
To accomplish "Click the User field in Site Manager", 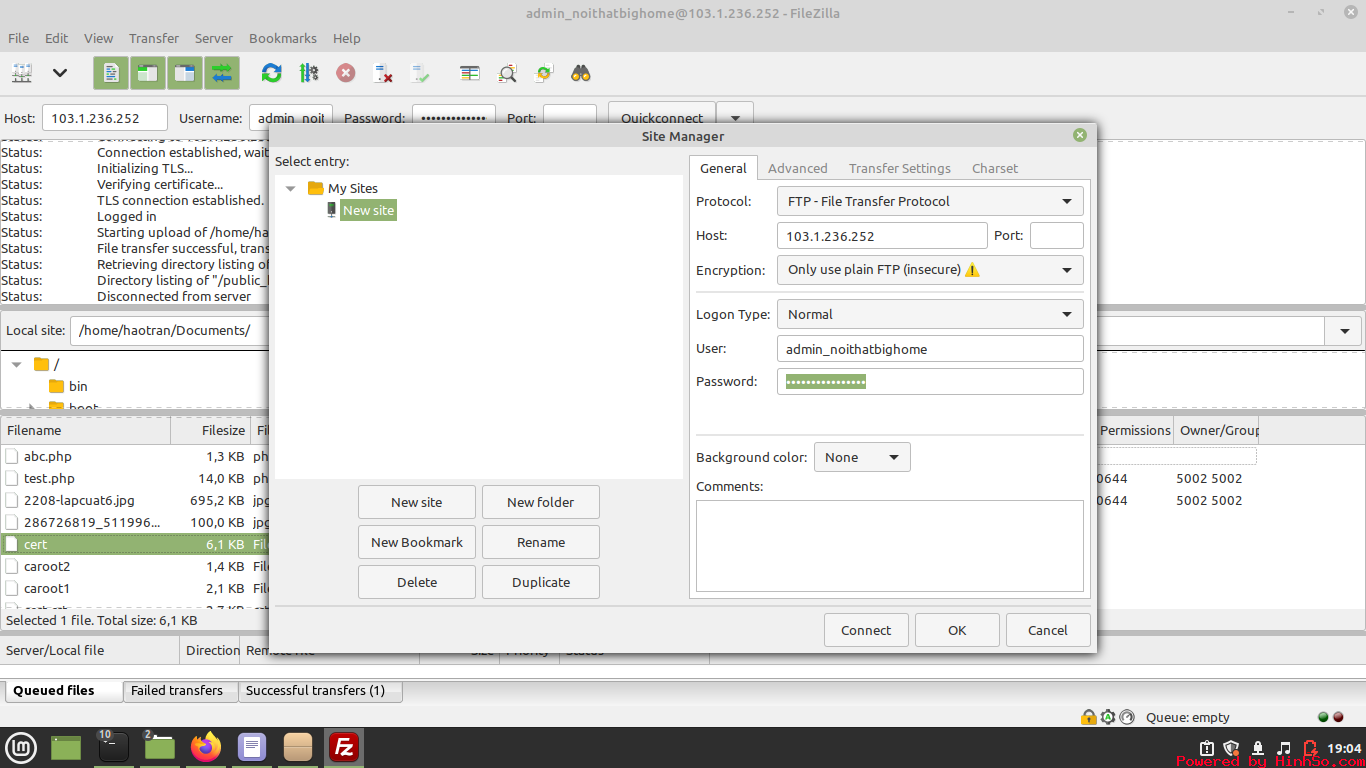I will [930, 349].
